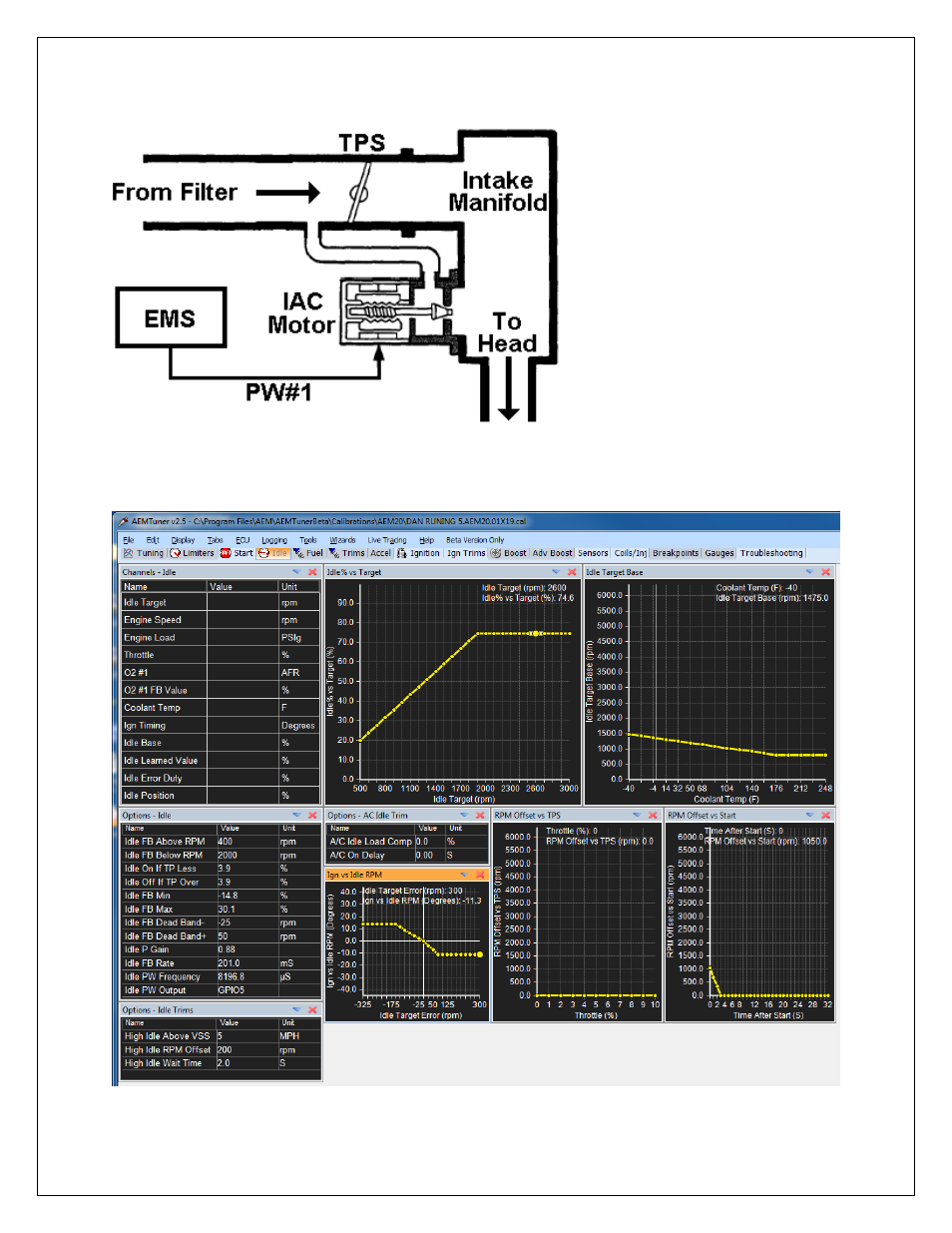Select the highlighted point on Idle% vs Target curve

[536, 633]
